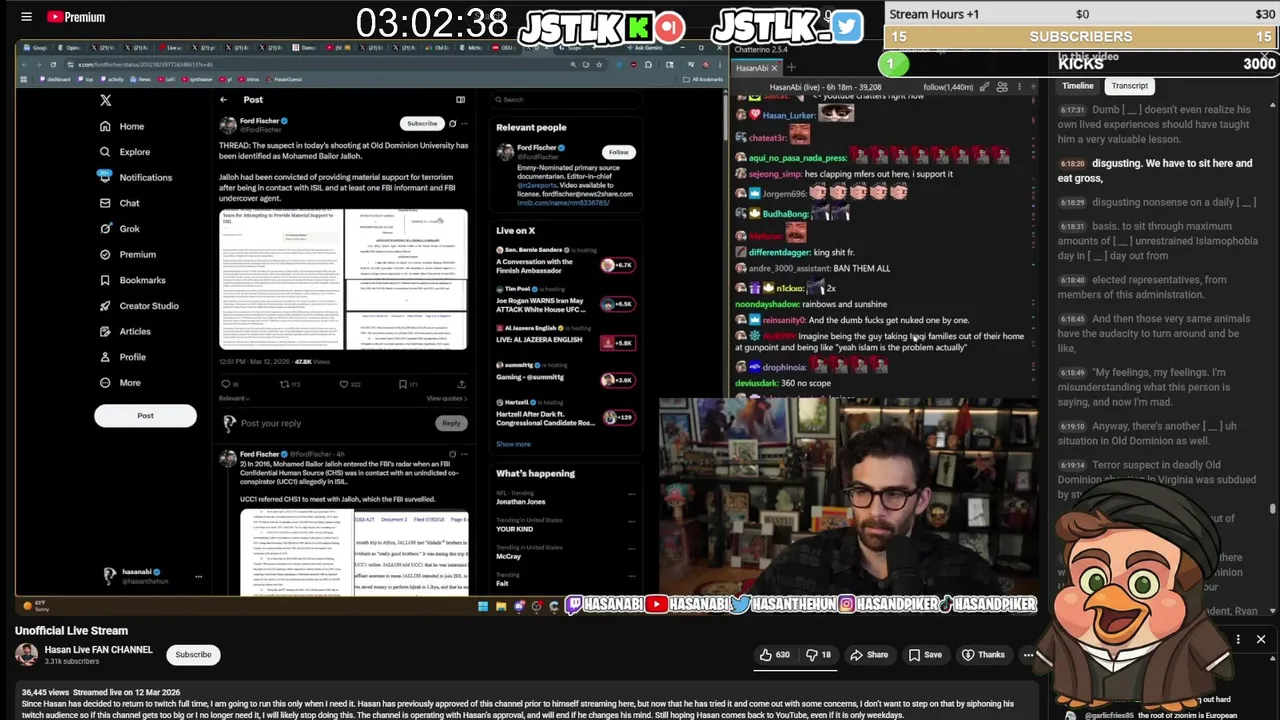Open Chatterino viewer list icon
The height and width of the screenshot is (720, 1280).
coord(1002,87)
